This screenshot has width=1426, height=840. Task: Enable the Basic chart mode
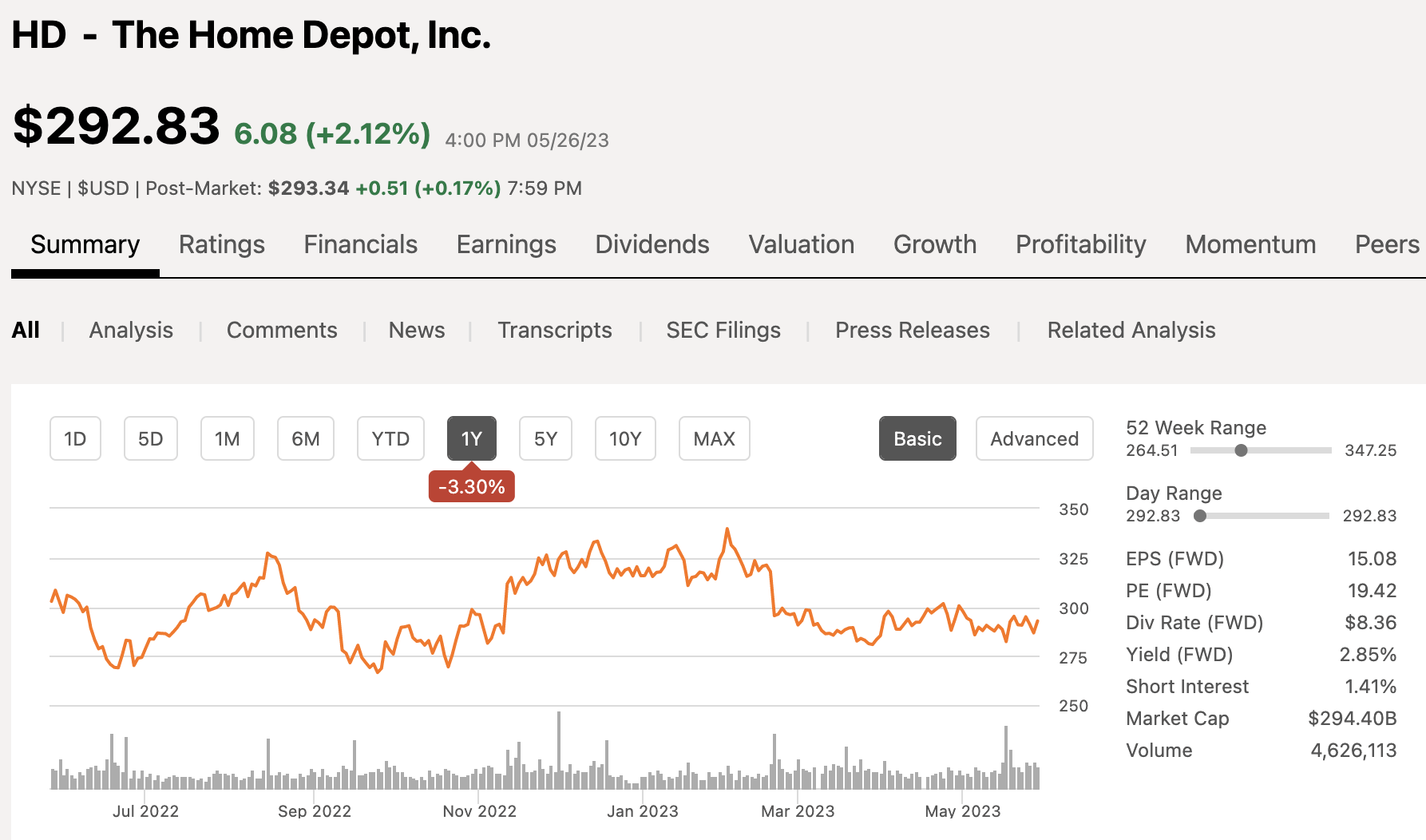pos(917,438)
